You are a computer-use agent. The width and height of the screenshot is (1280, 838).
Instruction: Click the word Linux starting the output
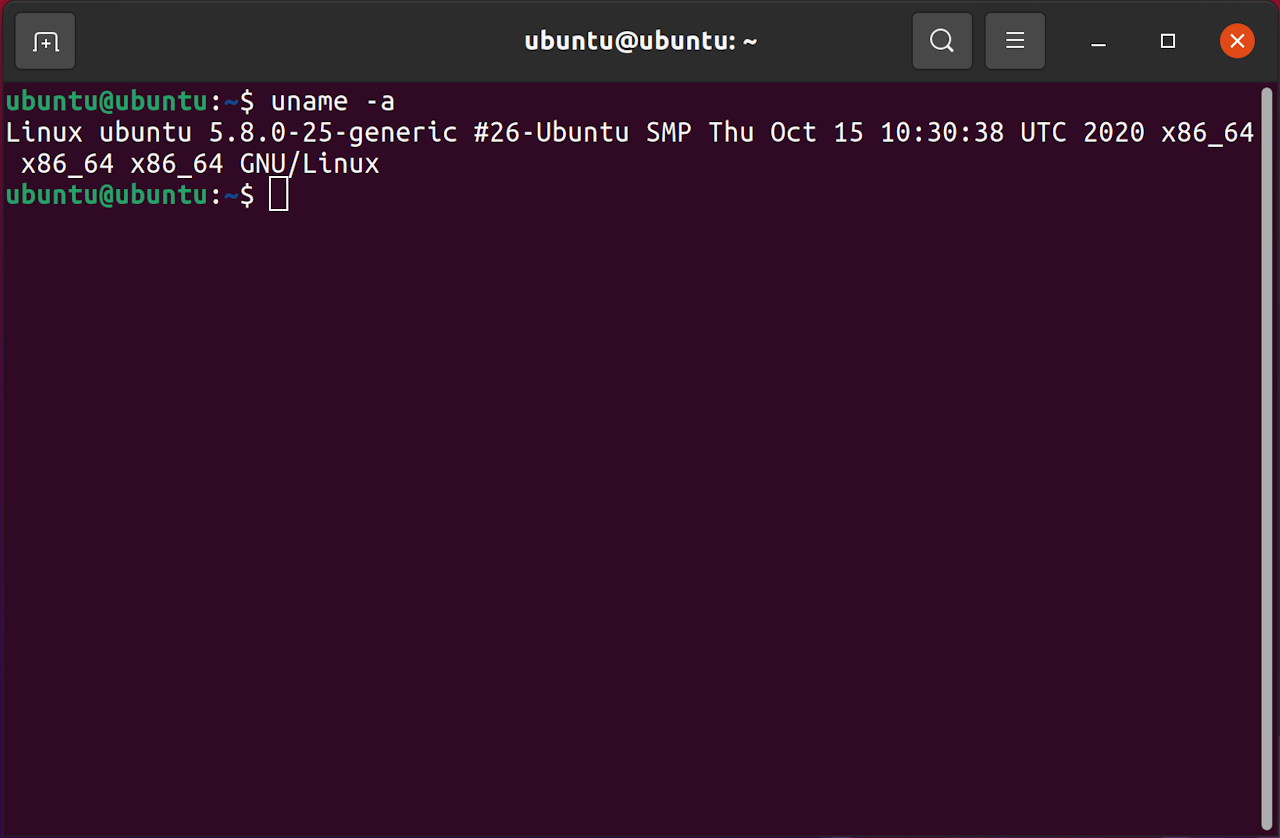(x=44, y=133)
